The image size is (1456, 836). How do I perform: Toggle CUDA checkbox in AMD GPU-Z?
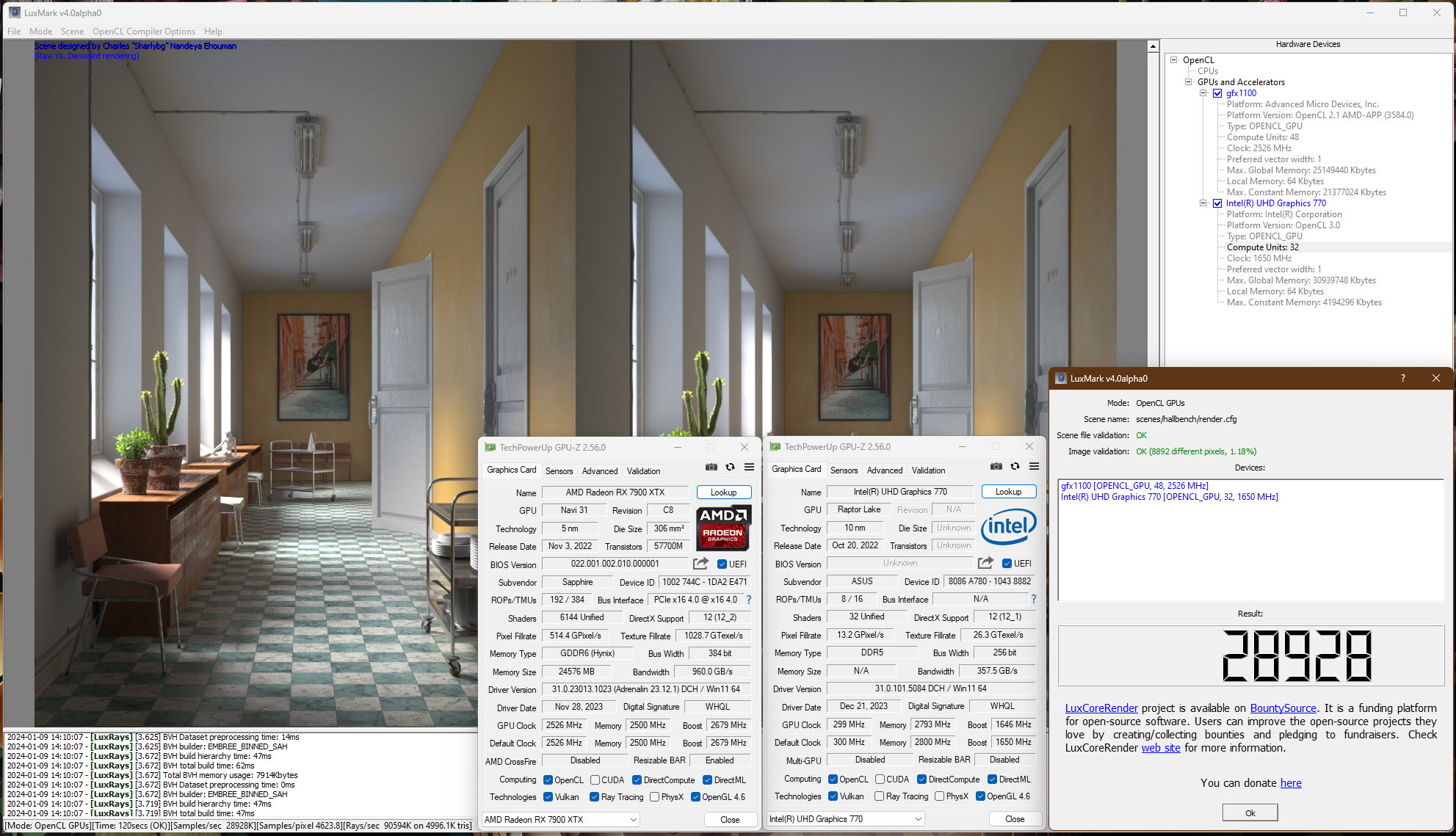[x=595, y=779]
